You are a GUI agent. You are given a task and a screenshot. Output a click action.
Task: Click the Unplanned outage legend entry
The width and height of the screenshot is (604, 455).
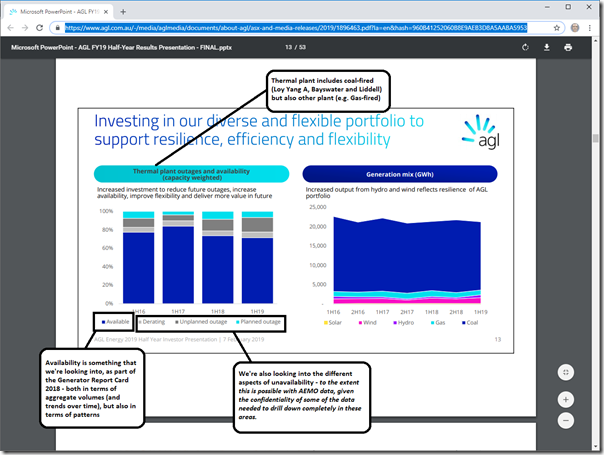click(201, 322)
